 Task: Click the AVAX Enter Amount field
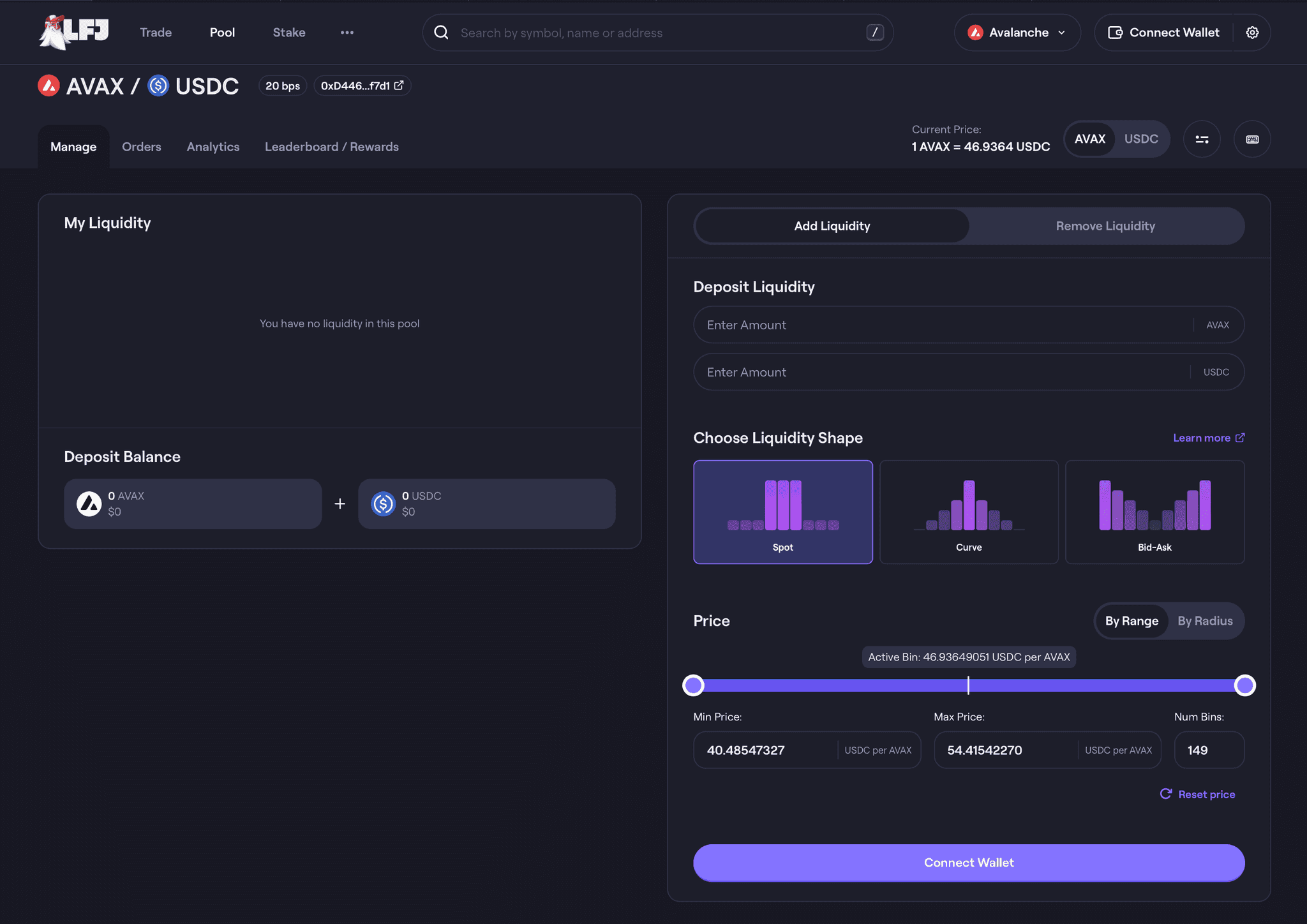click(945, 325)
